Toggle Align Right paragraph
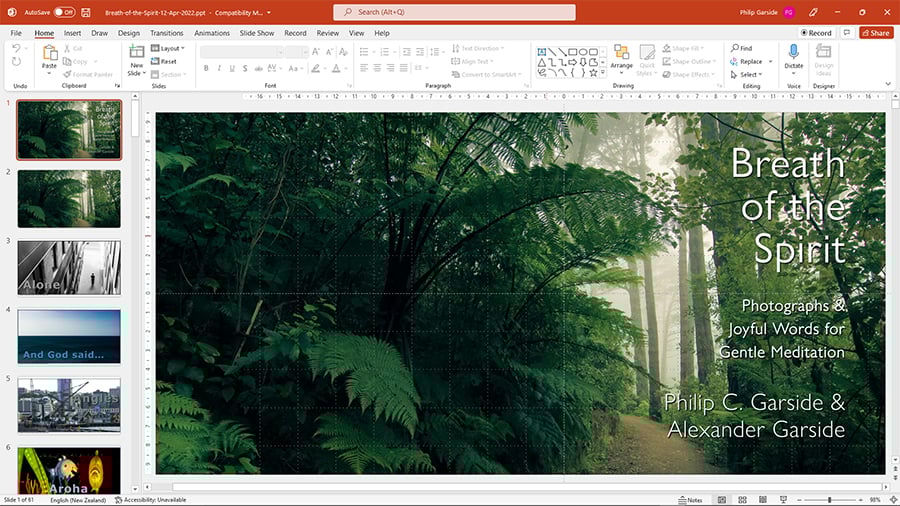 (390, 68)
